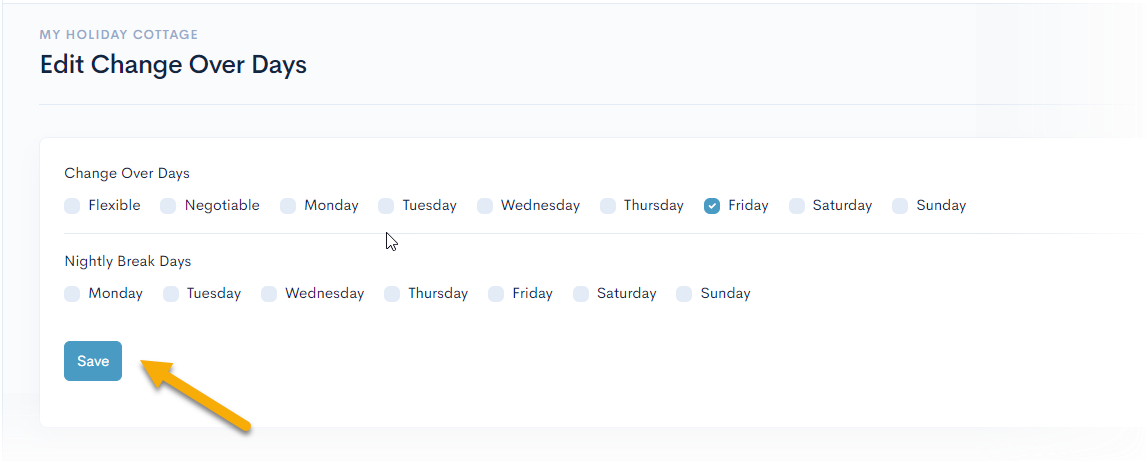Click the Nightly Break Days section label
This screenshot has width=1147, height=462.
coord(128,261)
